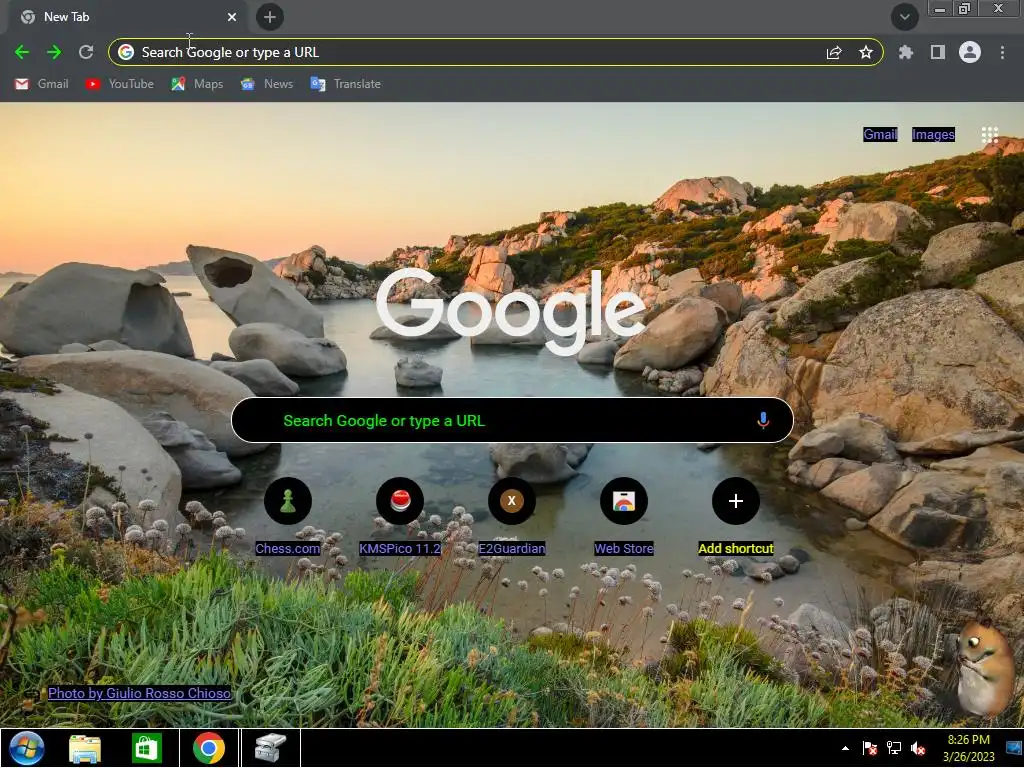Open File Explorer from the taskbar
This screenshot has height=768, width=1024.
tap(85, 748)
